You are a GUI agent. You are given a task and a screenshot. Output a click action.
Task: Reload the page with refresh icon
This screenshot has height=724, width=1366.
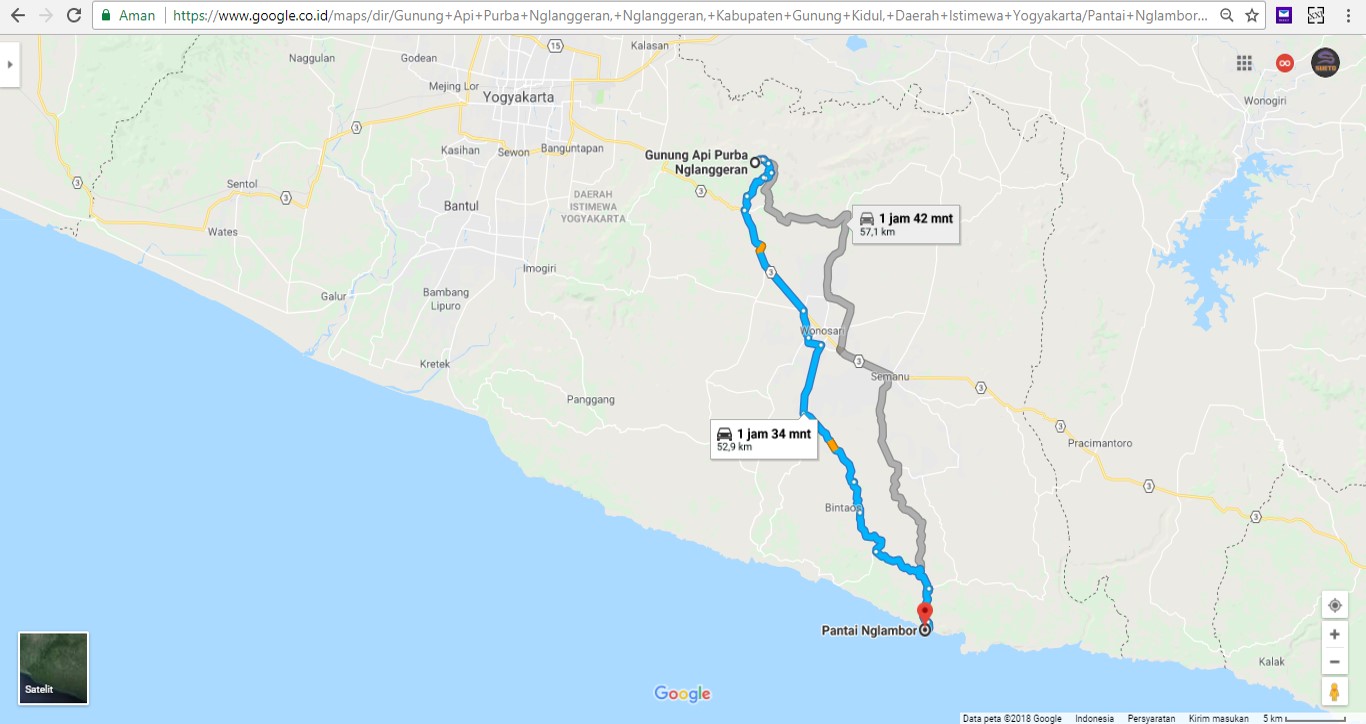pyautogui.click(x=73, y=16)
